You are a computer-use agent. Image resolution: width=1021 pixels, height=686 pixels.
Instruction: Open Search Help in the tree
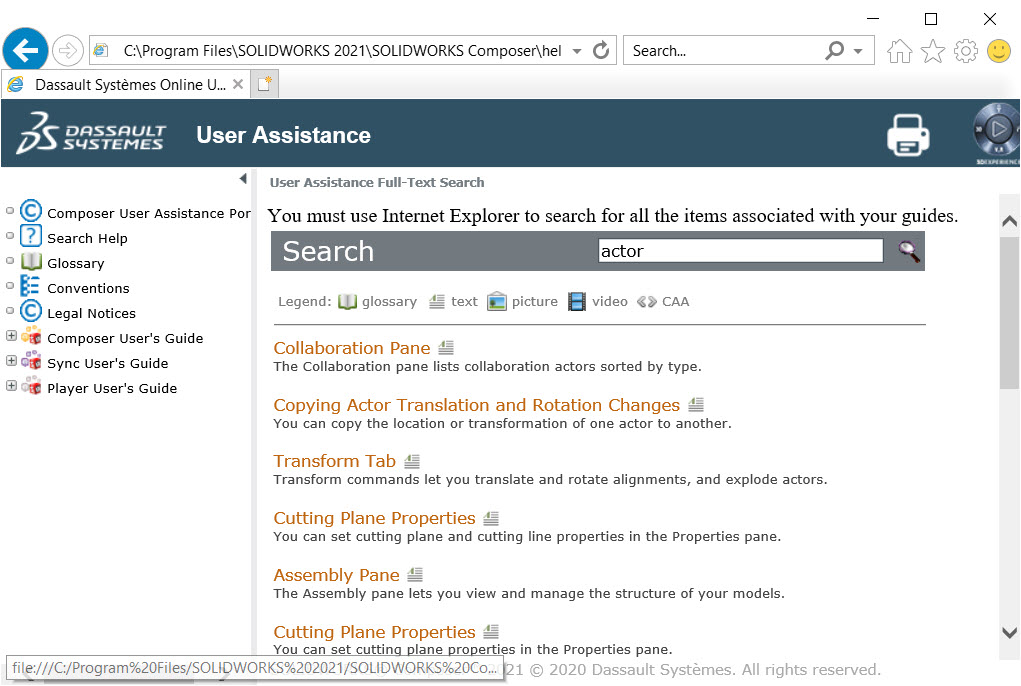click(x=87, y=238)
